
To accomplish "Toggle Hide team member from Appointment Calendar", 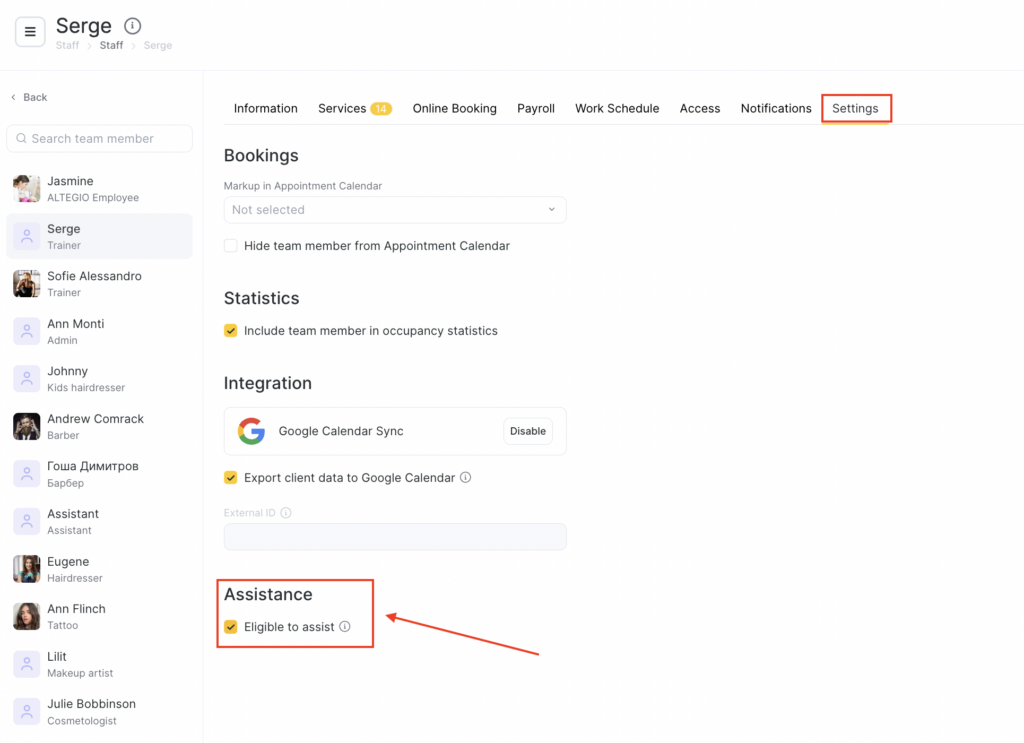I will click(x=231, y=246).
